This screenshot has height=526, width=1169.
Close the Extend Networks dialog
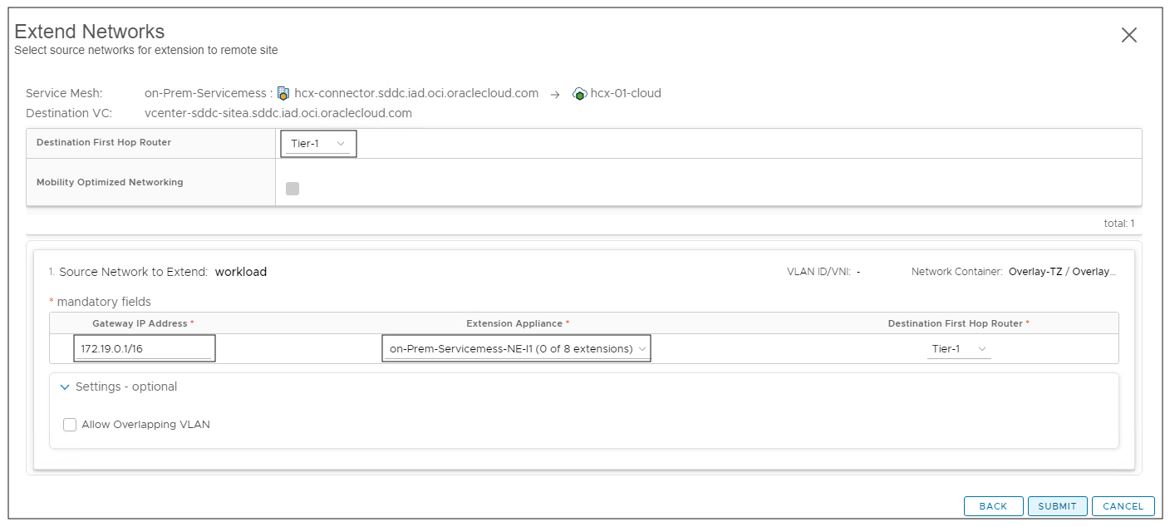tap(1129, 35)
